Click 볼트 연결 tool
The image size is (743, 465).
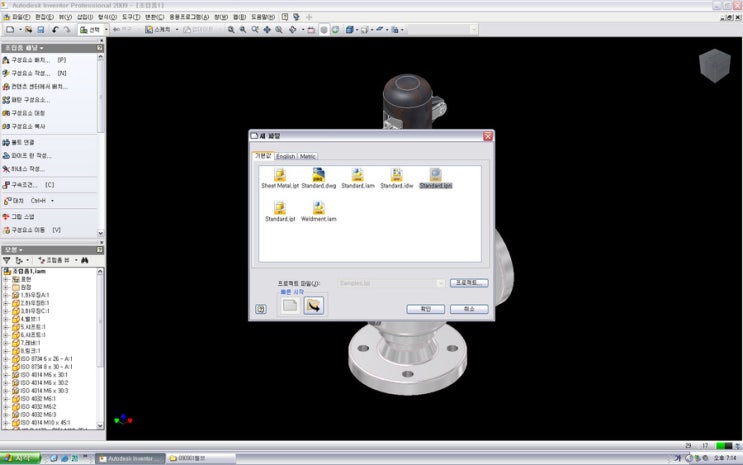(18, 142)
